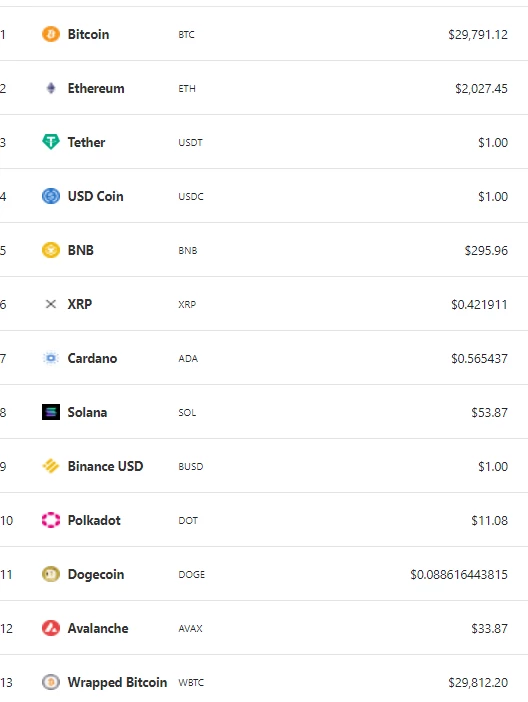Click the orange Bitcoin coin icon
528x702 pixels.
pos(51,34)
